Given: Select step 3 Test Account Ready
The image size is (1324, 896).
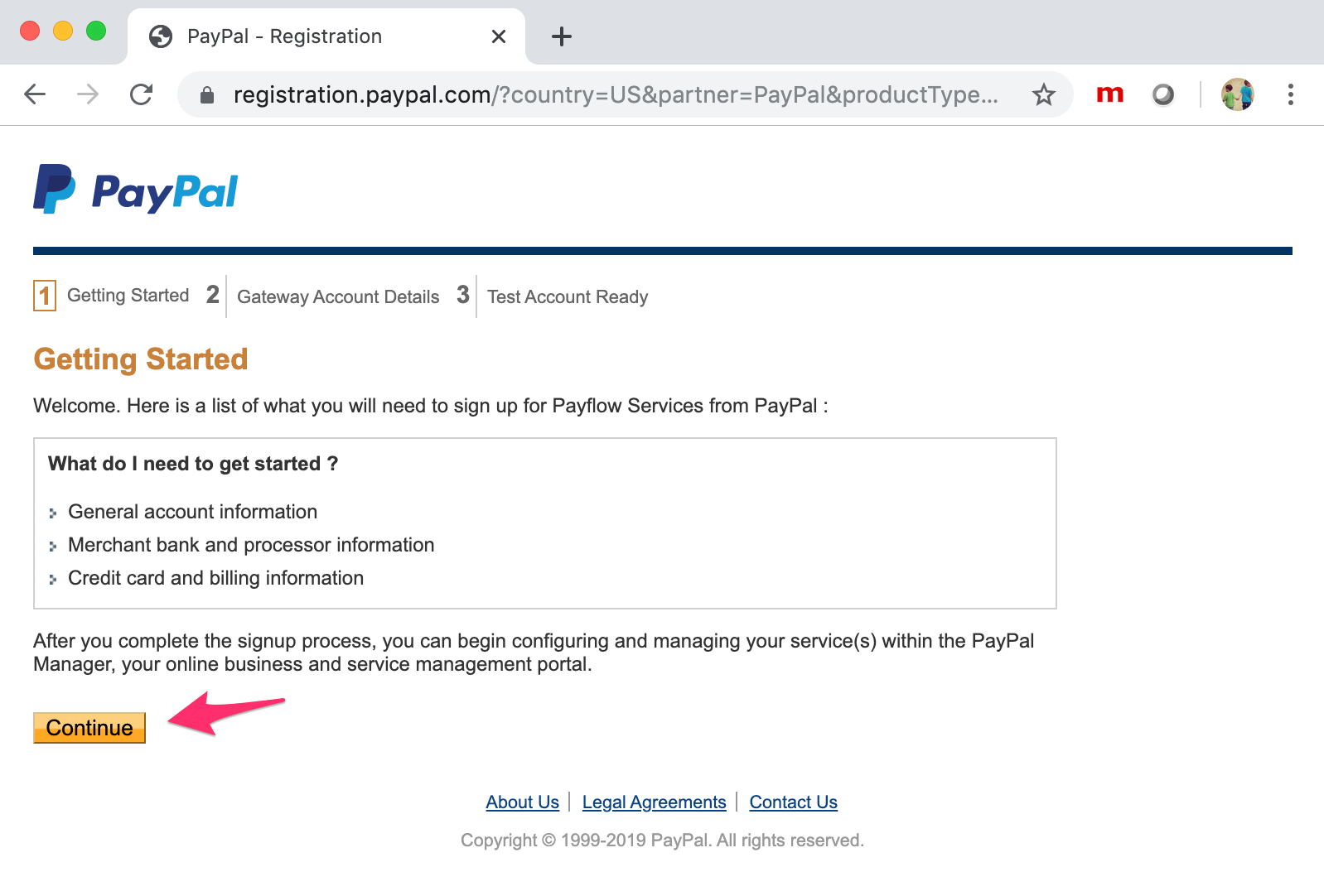Looking at the screenshot, I should click(x=567, y=296).
